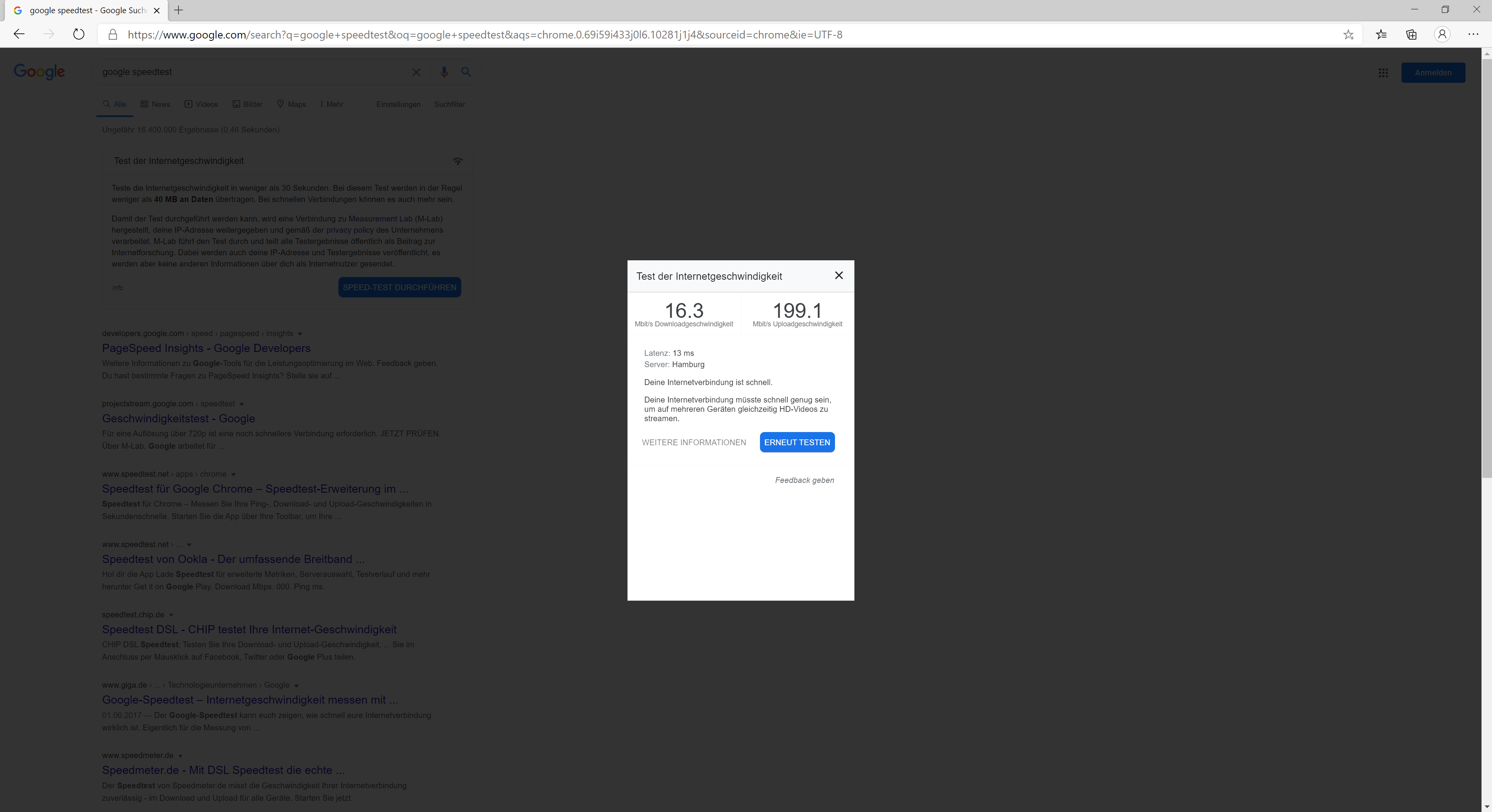Clear the search box text

(416, 72)
